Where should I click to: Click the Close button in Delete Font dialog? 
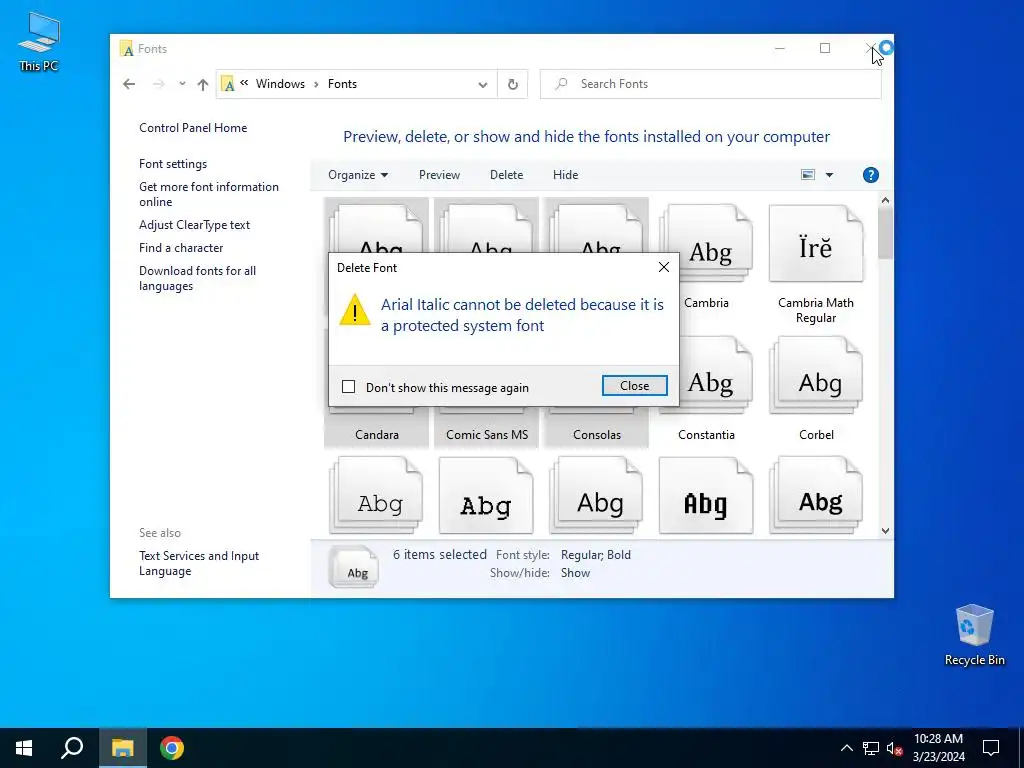pyautogui.click(x=634, y=386)
